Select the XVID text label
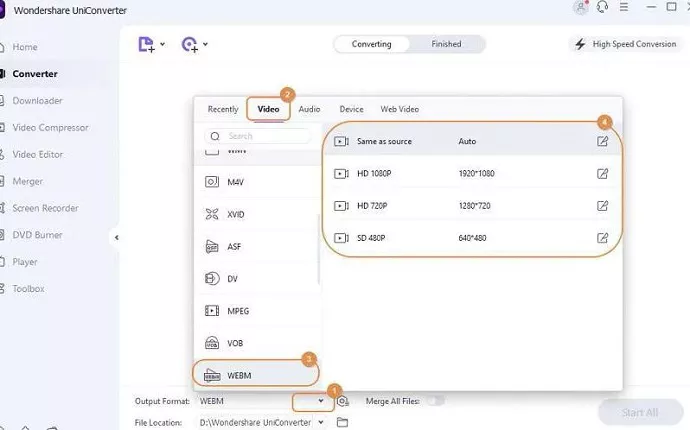Screen dimensions: 690x430 click(x=236, y=214)
